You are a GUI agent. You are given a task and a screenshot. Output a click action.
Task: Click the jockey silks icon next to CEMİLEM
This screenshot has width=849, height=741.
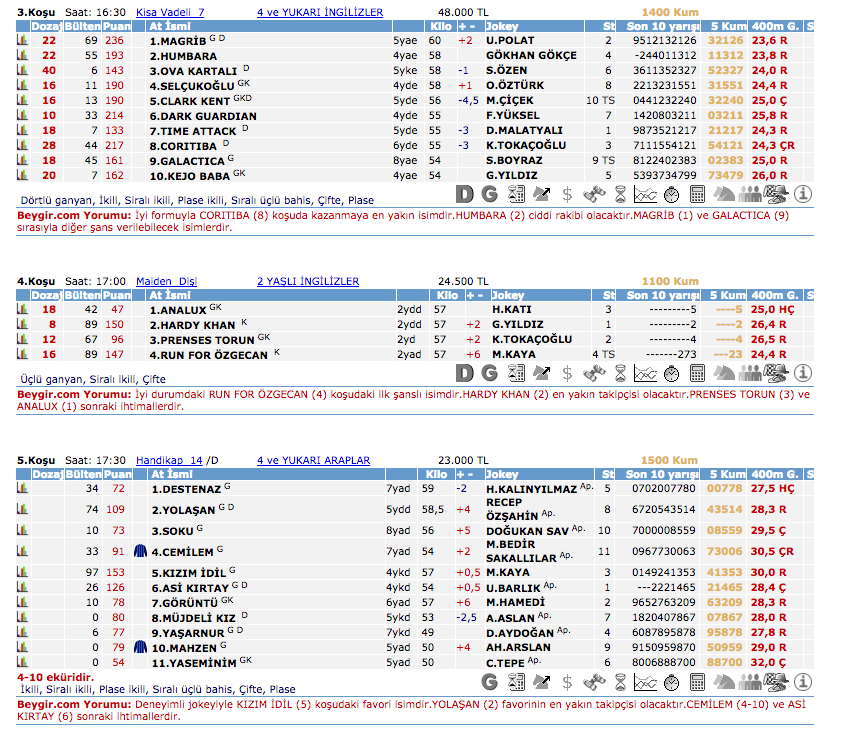[140, 550]
